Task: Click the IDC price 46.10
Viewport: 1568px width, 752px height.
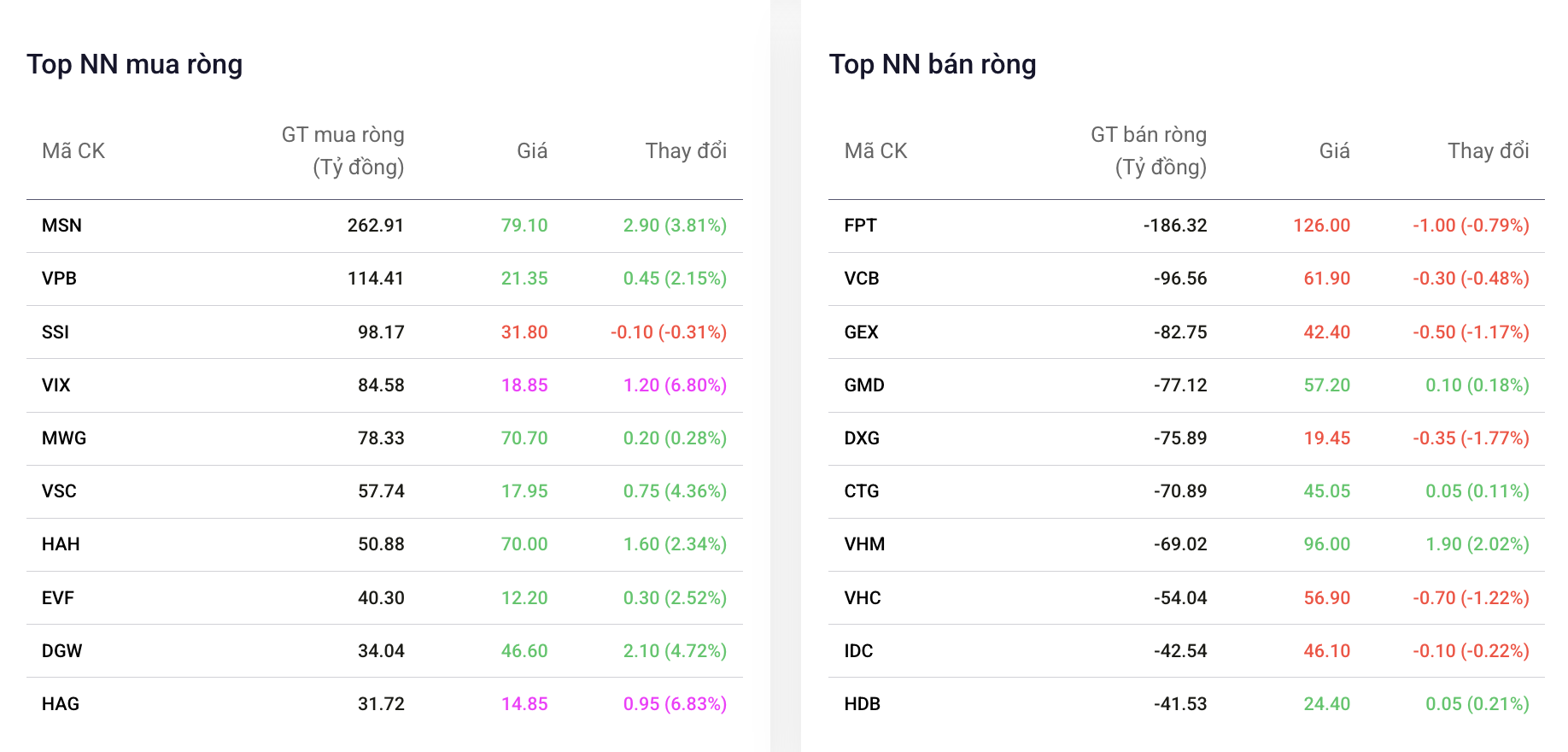Action: click(1327, 651)
